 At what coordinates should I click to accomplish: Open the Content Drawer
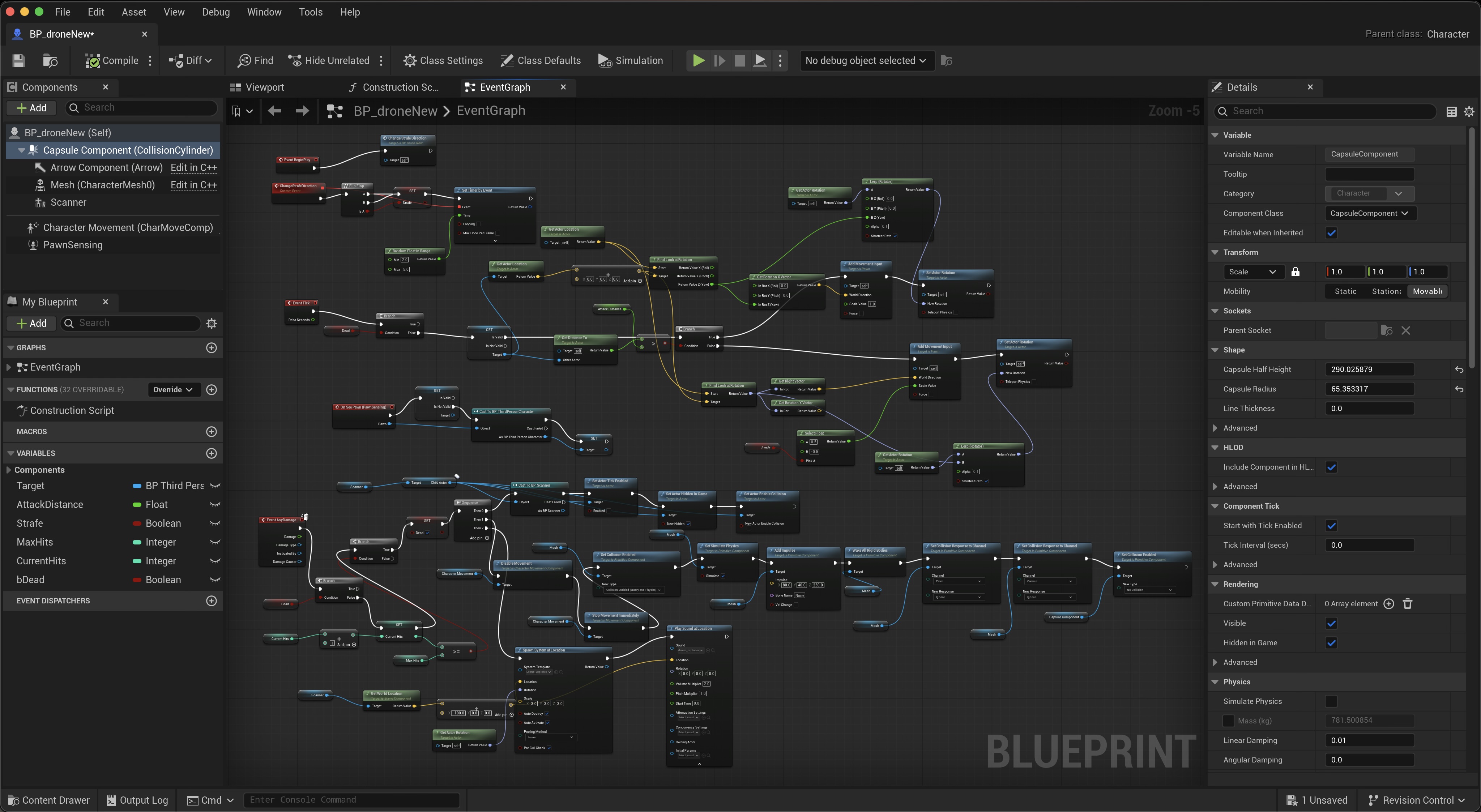(48, 800)
